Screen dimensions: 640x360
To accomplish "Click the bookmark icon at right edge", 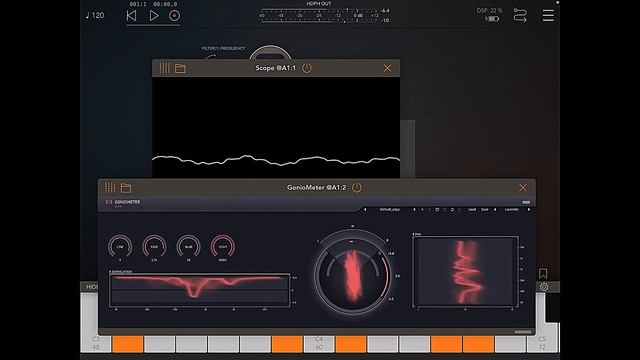I will (543, 273).
